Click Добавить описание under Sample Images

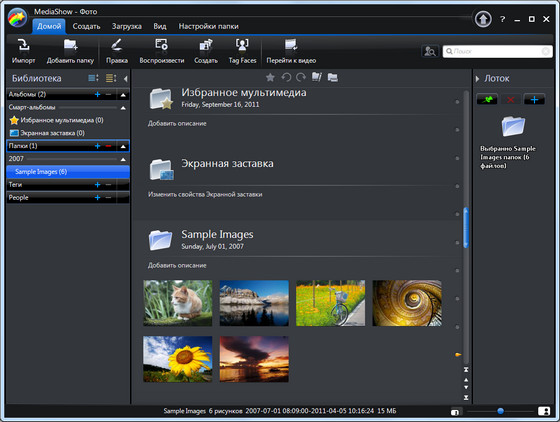[x=177, y=266]
